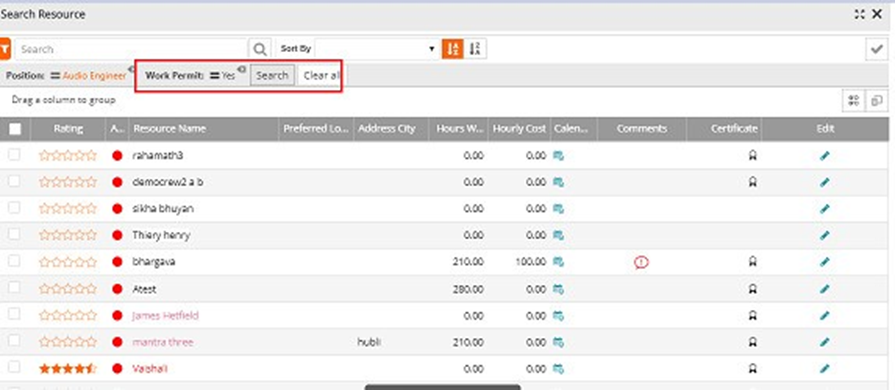Remove the Position filter tag
Screen dimensions: 895x390
(131, 69)
